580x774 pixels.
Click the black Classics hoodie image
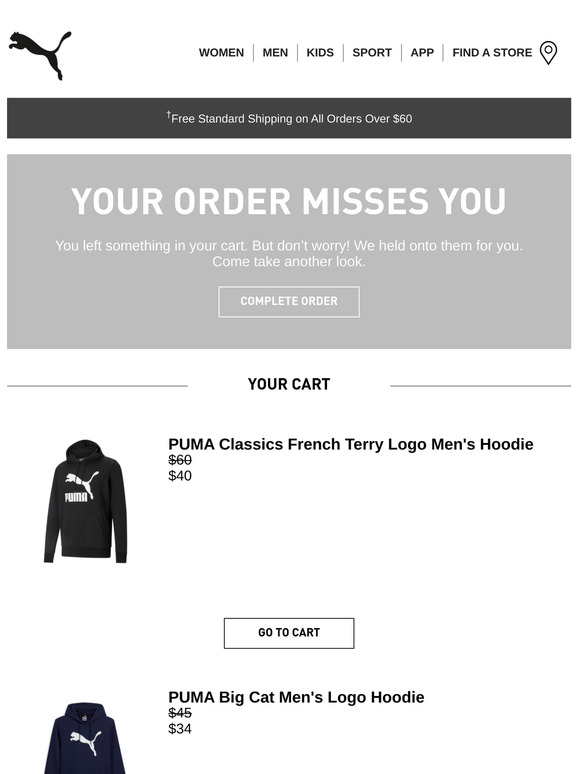(85, 501)
